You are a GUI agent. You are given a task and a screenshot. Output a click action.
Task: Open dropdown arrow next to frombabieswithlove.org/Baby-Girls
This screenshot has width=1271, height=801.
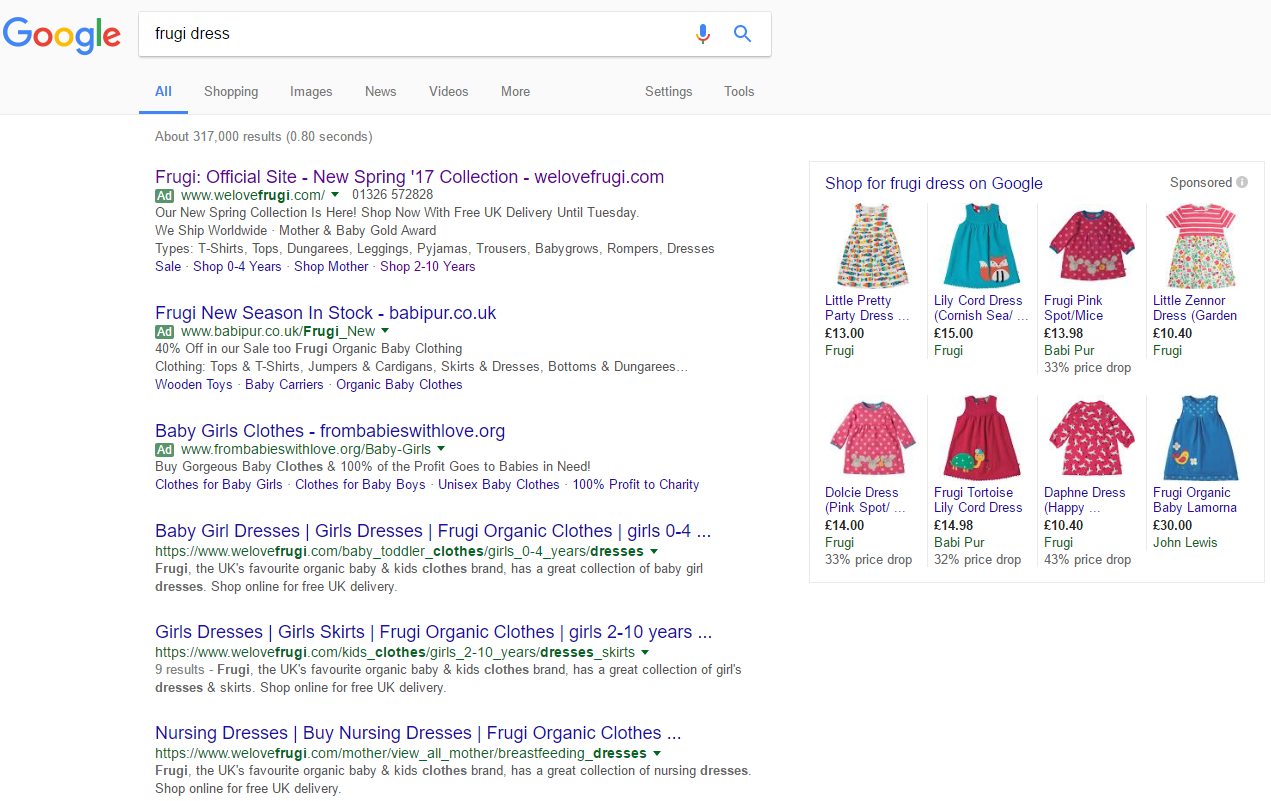pyautogui.click(x=441, y=450)
